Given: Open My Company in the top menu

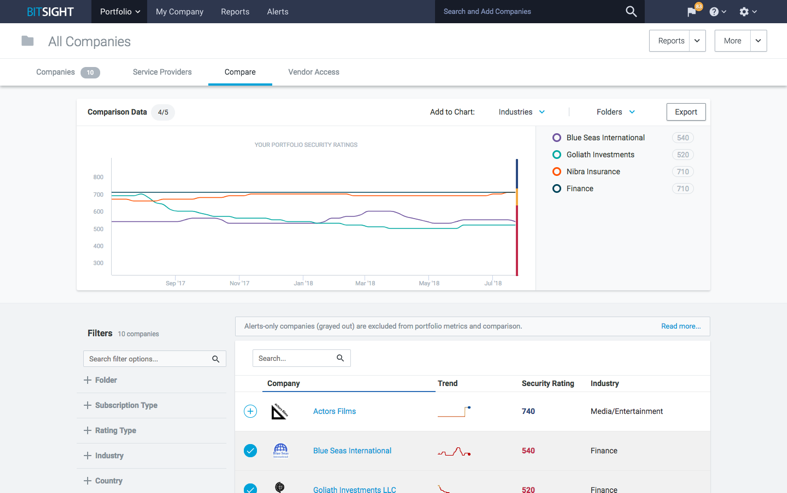Looking at the screenshot, I should point(179,12).
